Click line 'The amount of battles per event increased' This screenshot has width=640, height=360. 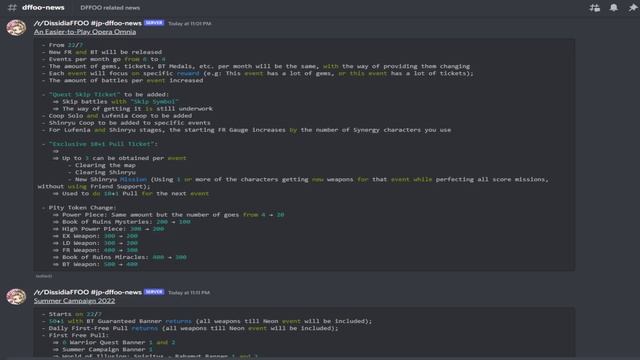[x=122, y=80]
